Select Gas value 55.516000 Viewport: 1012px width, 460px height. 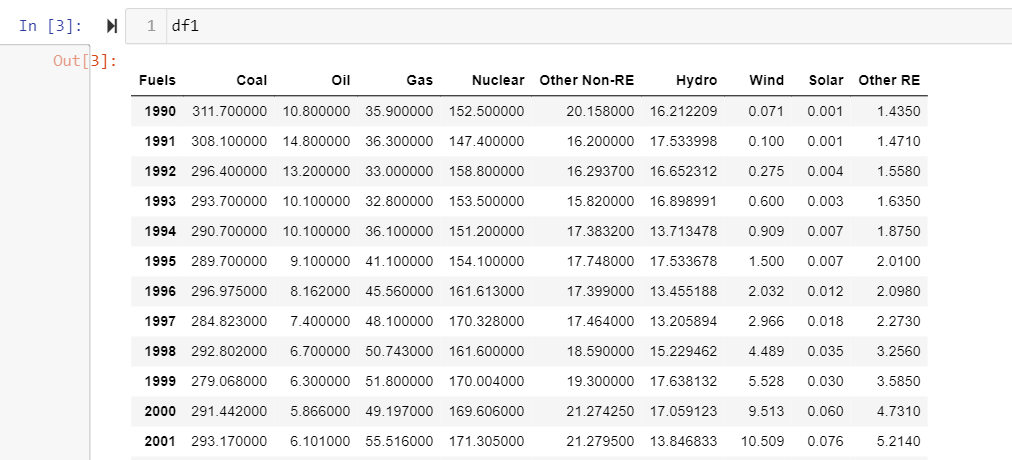399,441
